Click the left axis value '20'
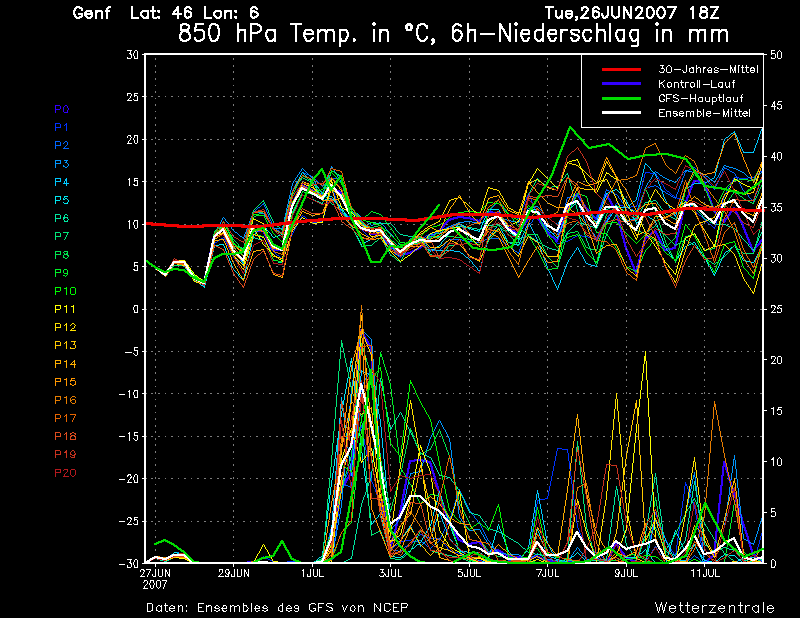This screenshot has width=800, height=618. (x=133, y=139)
